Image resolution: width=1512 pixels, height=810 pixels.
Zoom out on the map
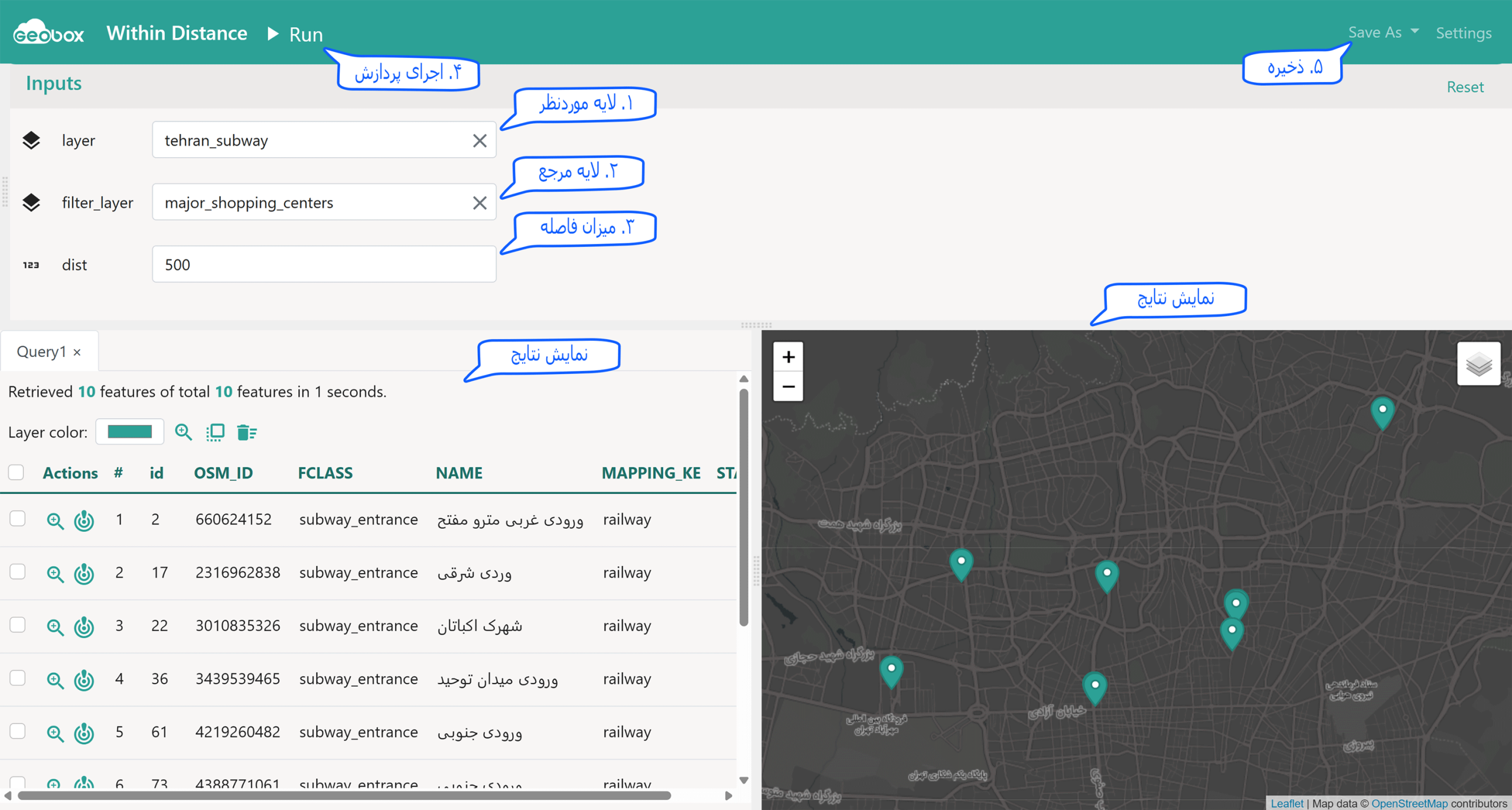tap(788, 387)
